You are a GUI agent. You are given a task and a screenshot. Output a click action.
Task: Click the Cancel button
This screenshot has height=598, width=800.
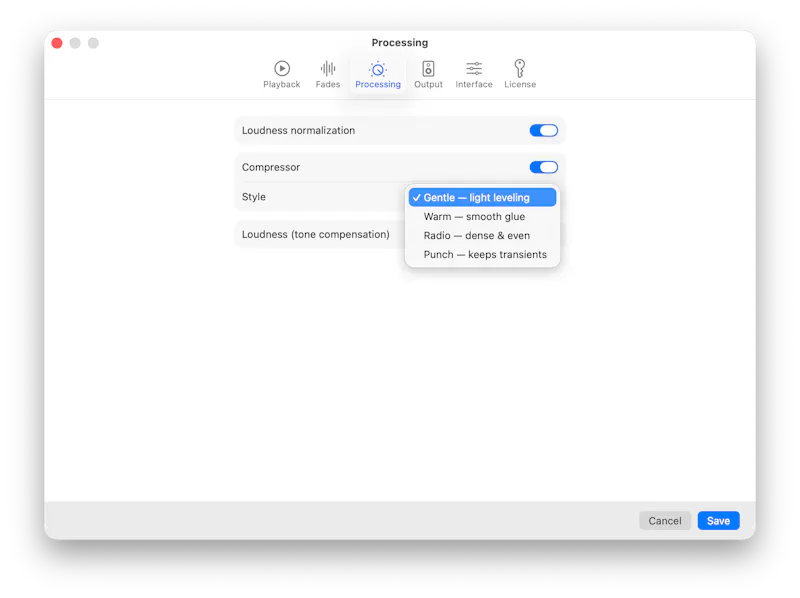pos(664,520)
